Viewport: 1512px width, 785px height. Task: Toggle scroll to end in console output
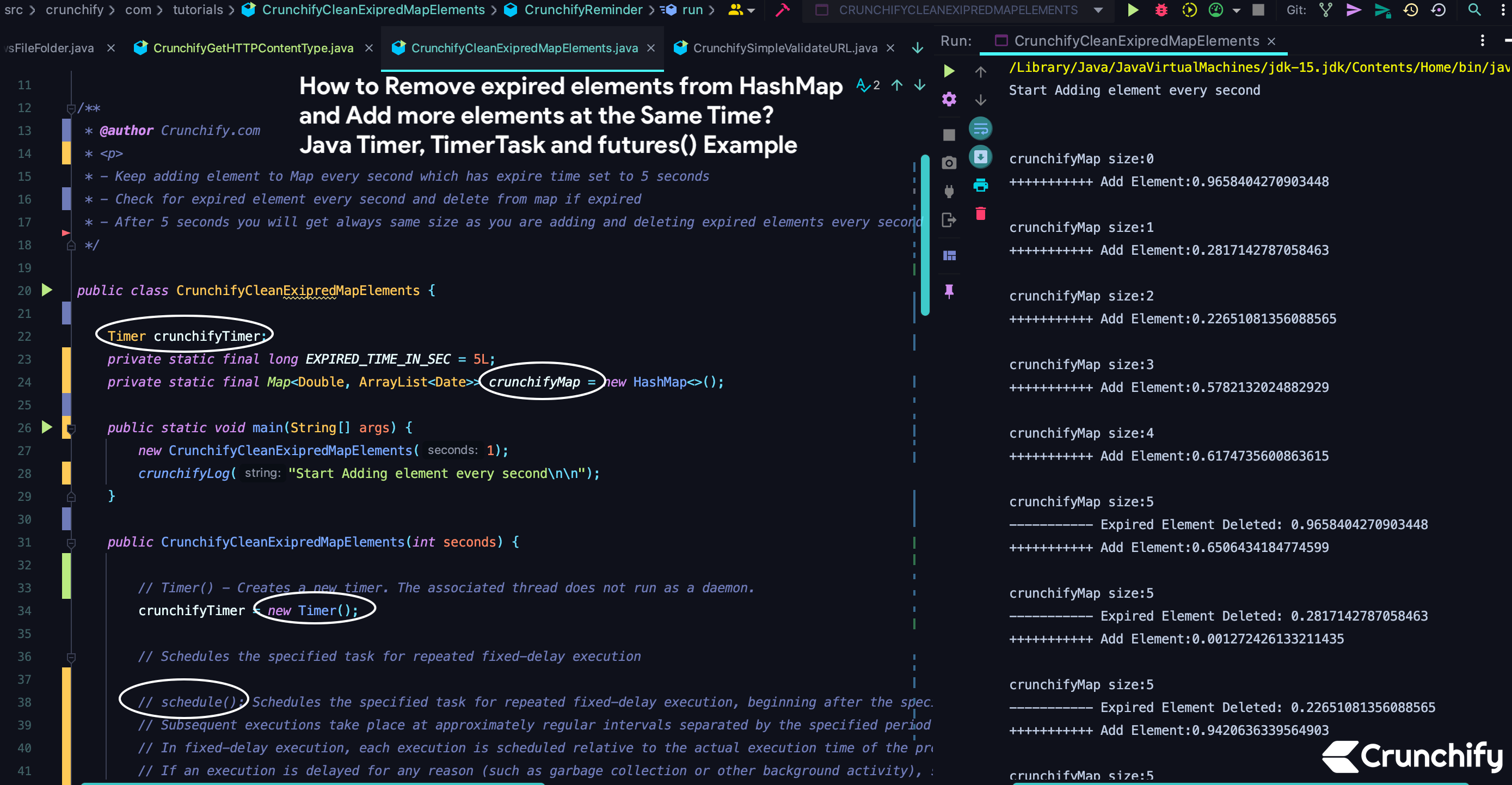pyautogui.click(x=980, y=157)
